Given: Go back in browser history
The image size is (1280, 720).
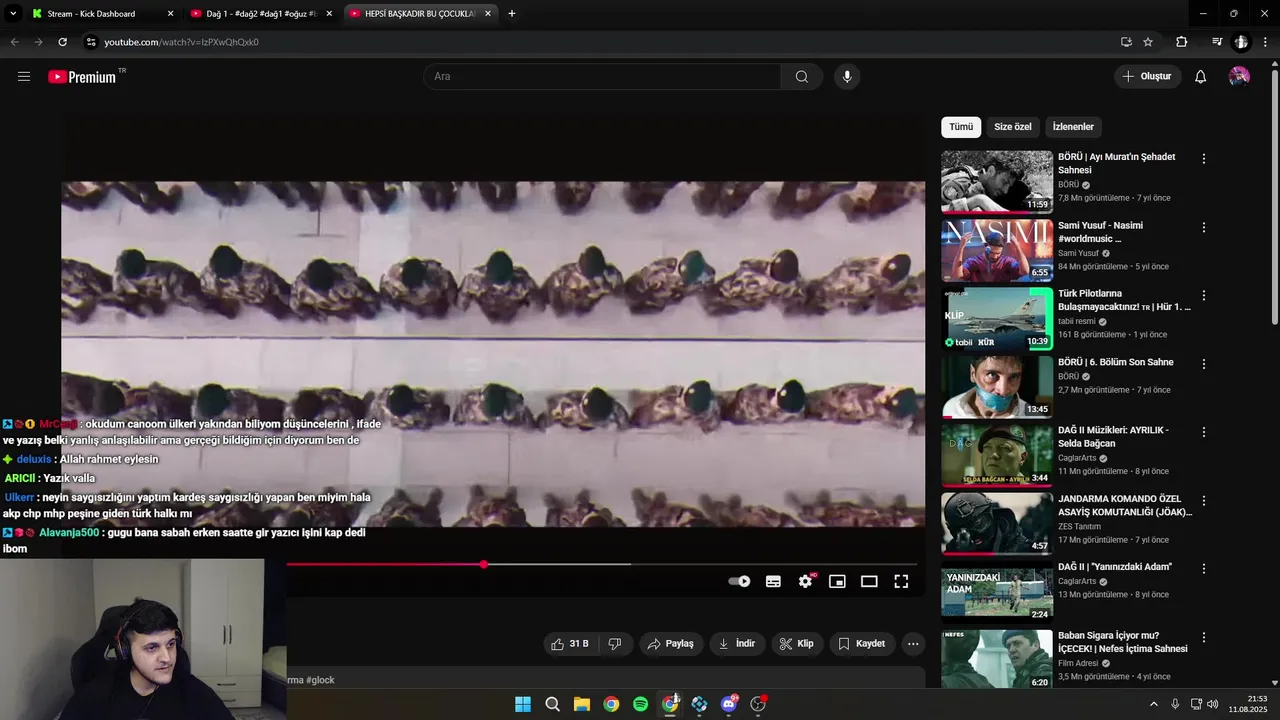Looking at the screenshot, I should pyautogui.click(x=14, y=42).
